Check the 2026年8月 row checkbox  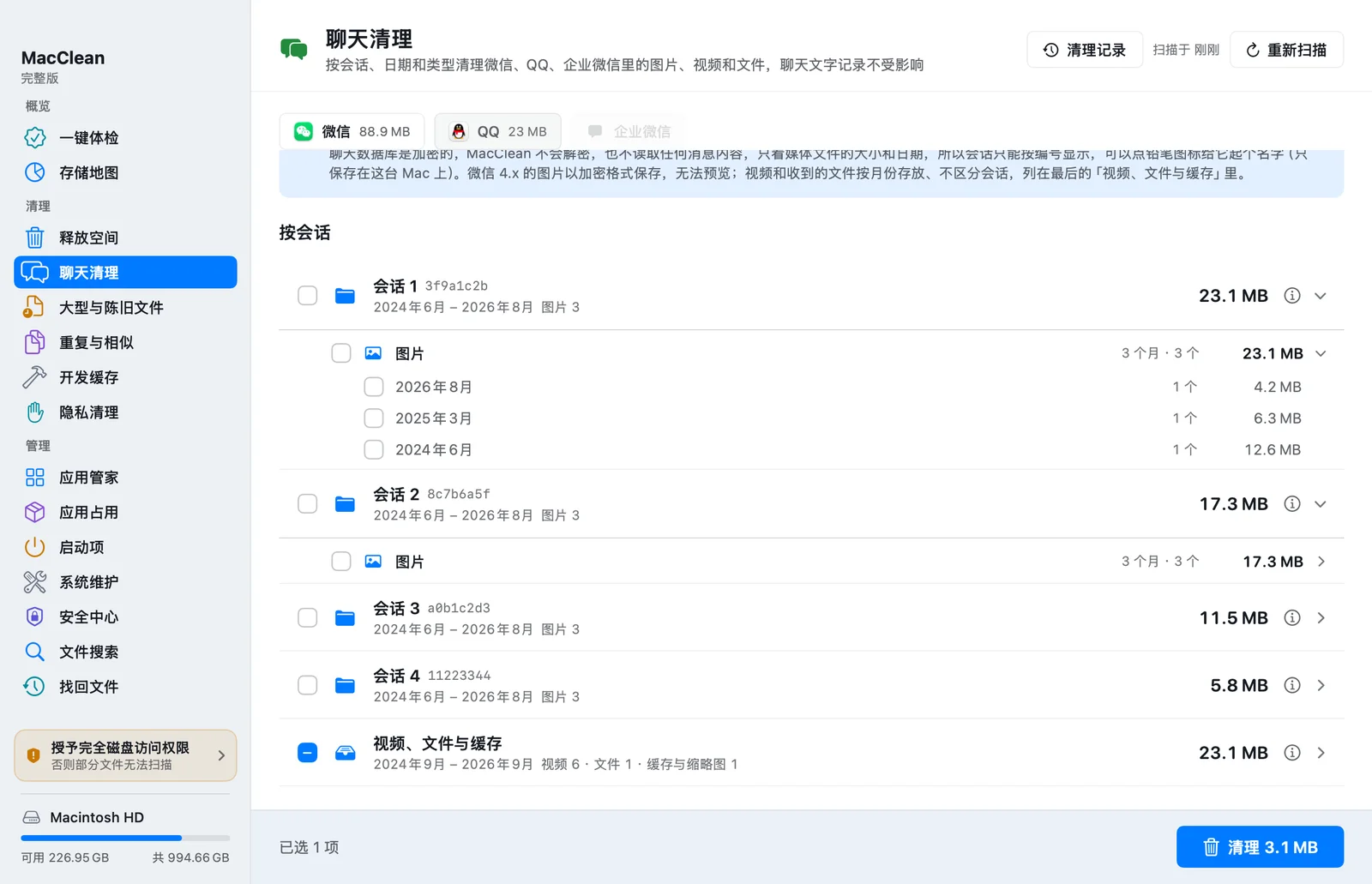point(374,387)
